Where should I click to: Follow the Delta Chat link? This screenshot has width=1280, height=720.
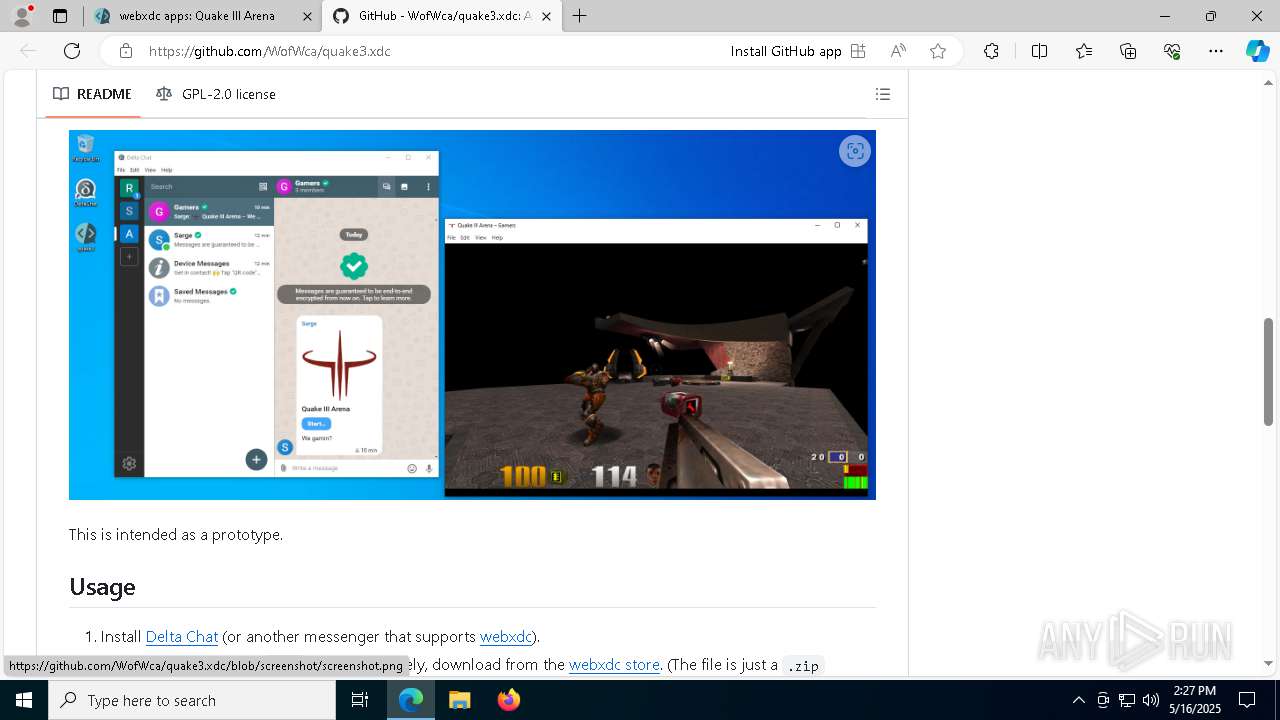click(182, 636)
